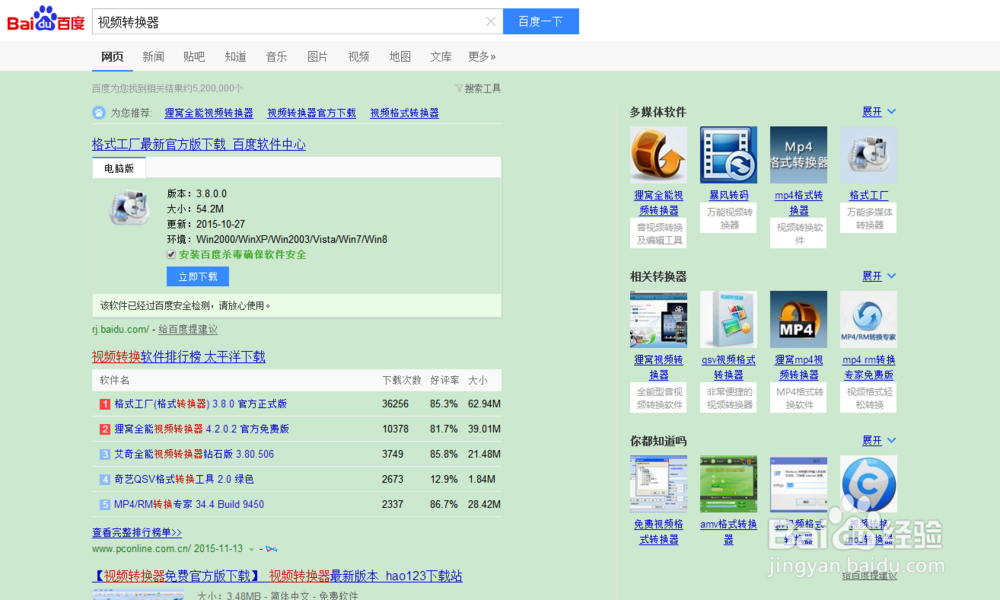This screenshot has width=1000, height=600.
Task: Open 搜索工具 filter options
Action: coord(478,89)
